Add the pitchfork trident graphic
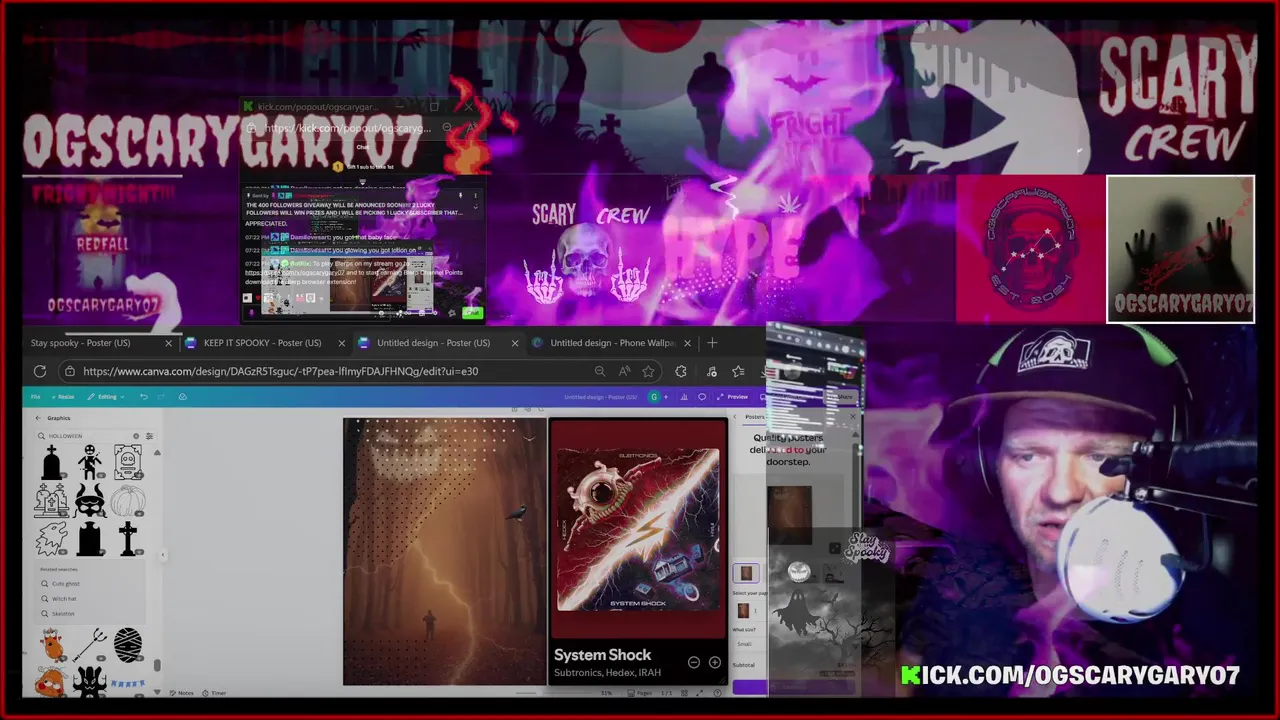 click(90, 645)
